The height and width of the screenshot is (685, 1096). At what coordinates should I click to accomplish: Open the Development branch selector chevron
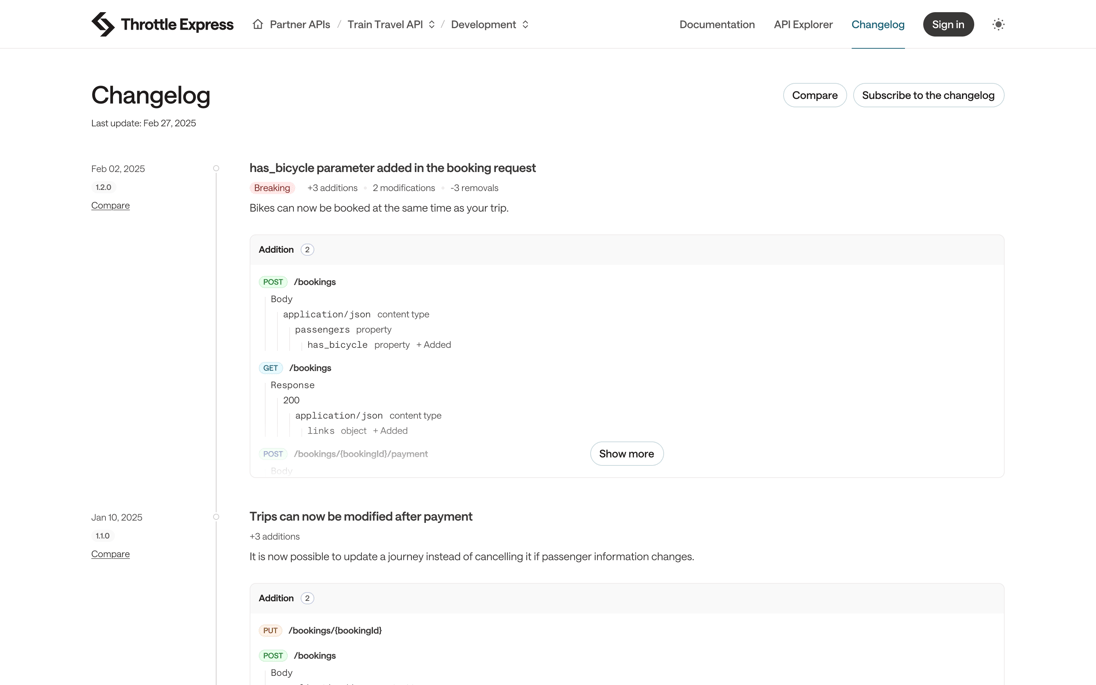pyautogui.click(x=525, y=23)
